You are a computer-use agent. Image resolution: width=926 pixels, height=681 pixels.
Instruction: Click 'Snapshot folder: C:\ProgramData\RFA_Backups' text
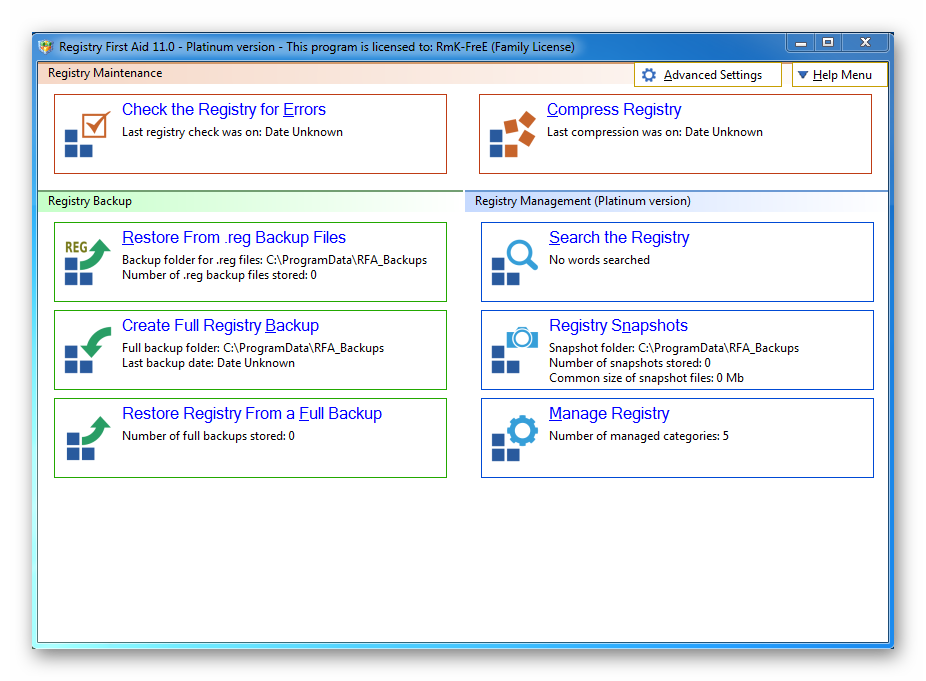coord(674,348)
